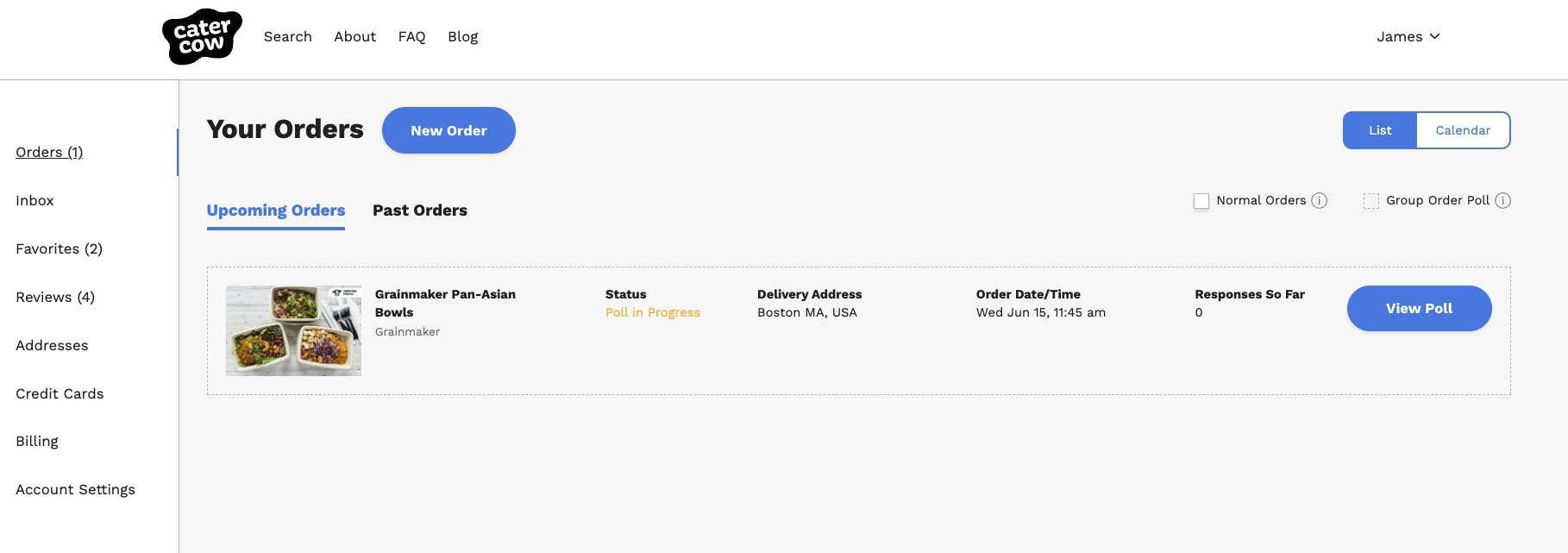Open Account Settings in the sidebar
The image size is (1568, 553).
pos(75,489)
